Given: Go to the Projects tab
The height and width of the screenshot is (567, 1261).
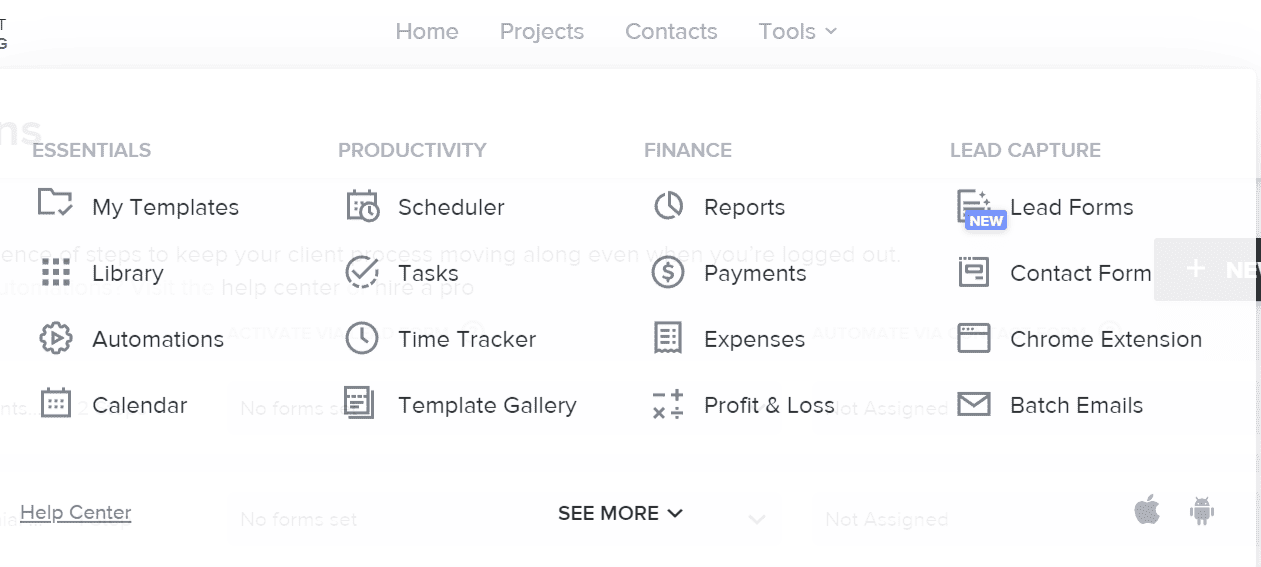Looking at the screenshot, I should pyautogui.click(x=542, y=31).
